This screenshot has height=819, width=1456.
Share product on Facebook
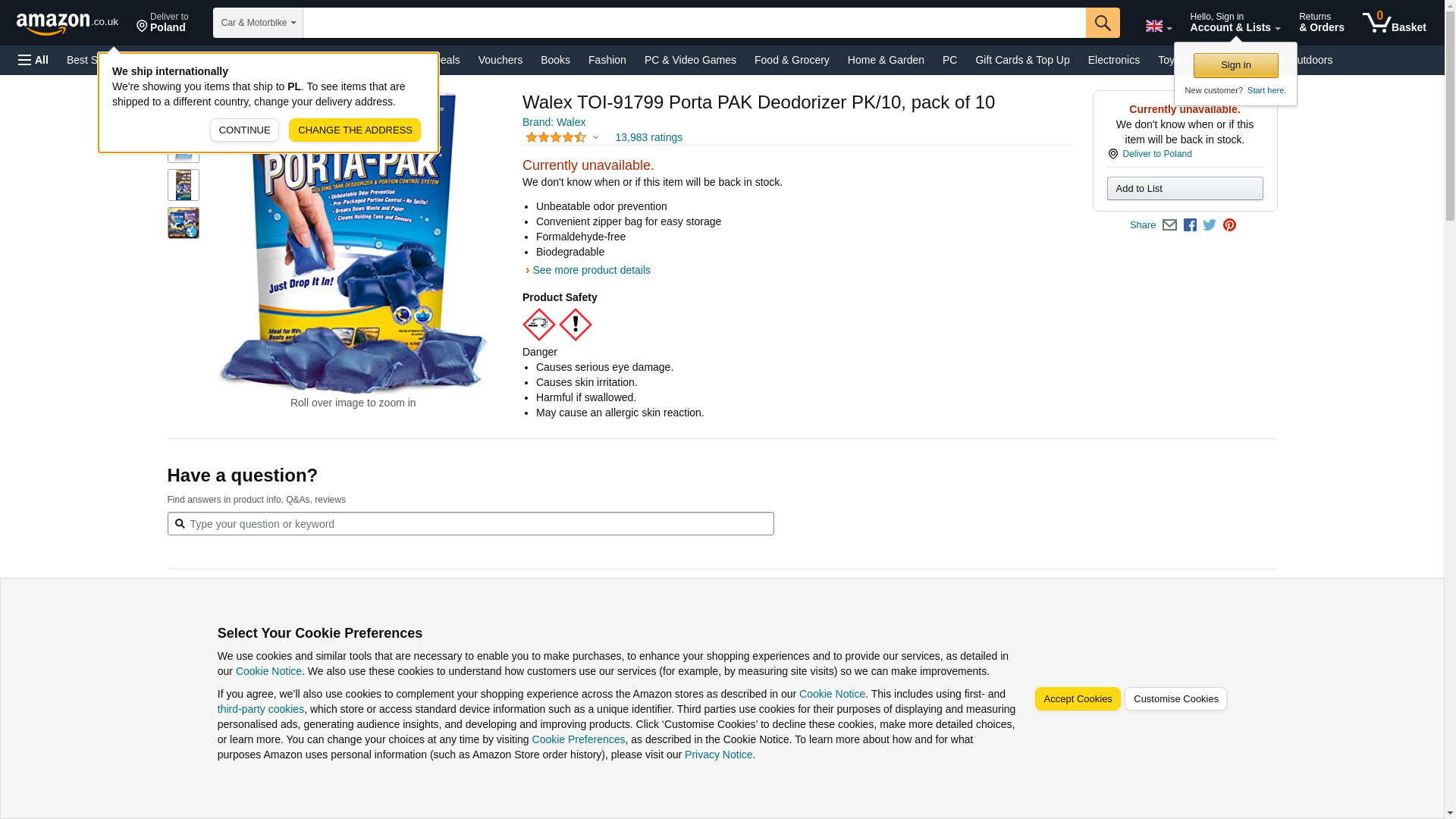tap(1190, 225)
